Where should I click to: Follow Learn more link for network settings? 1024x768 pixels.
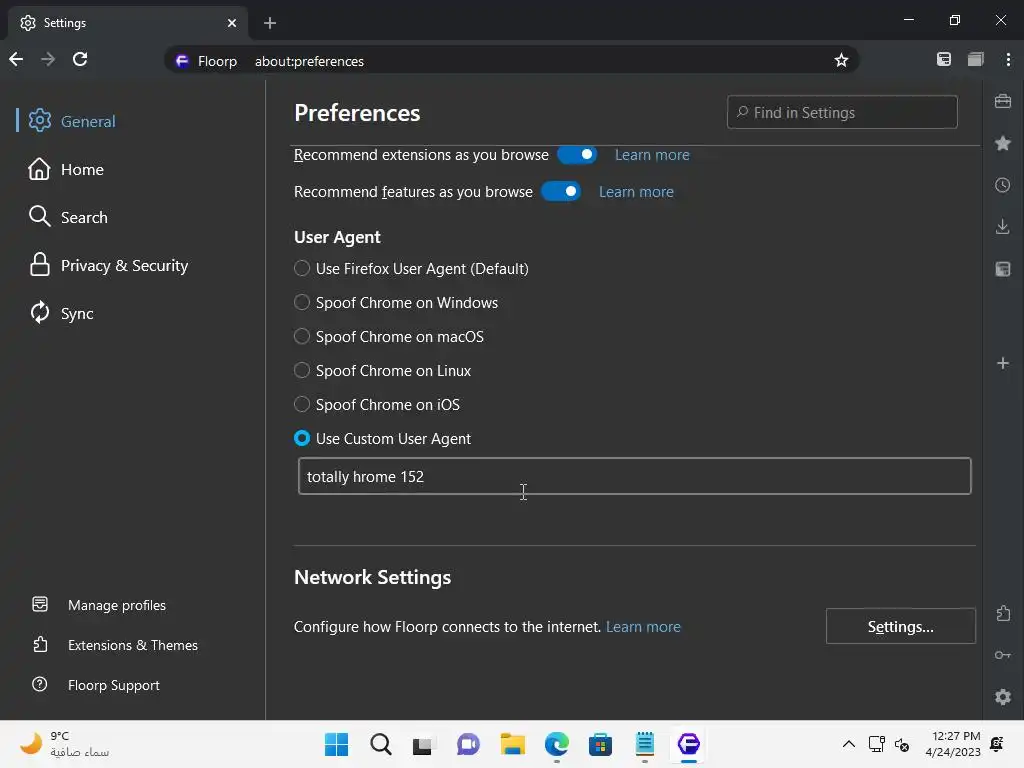click(x=643, y=627)
